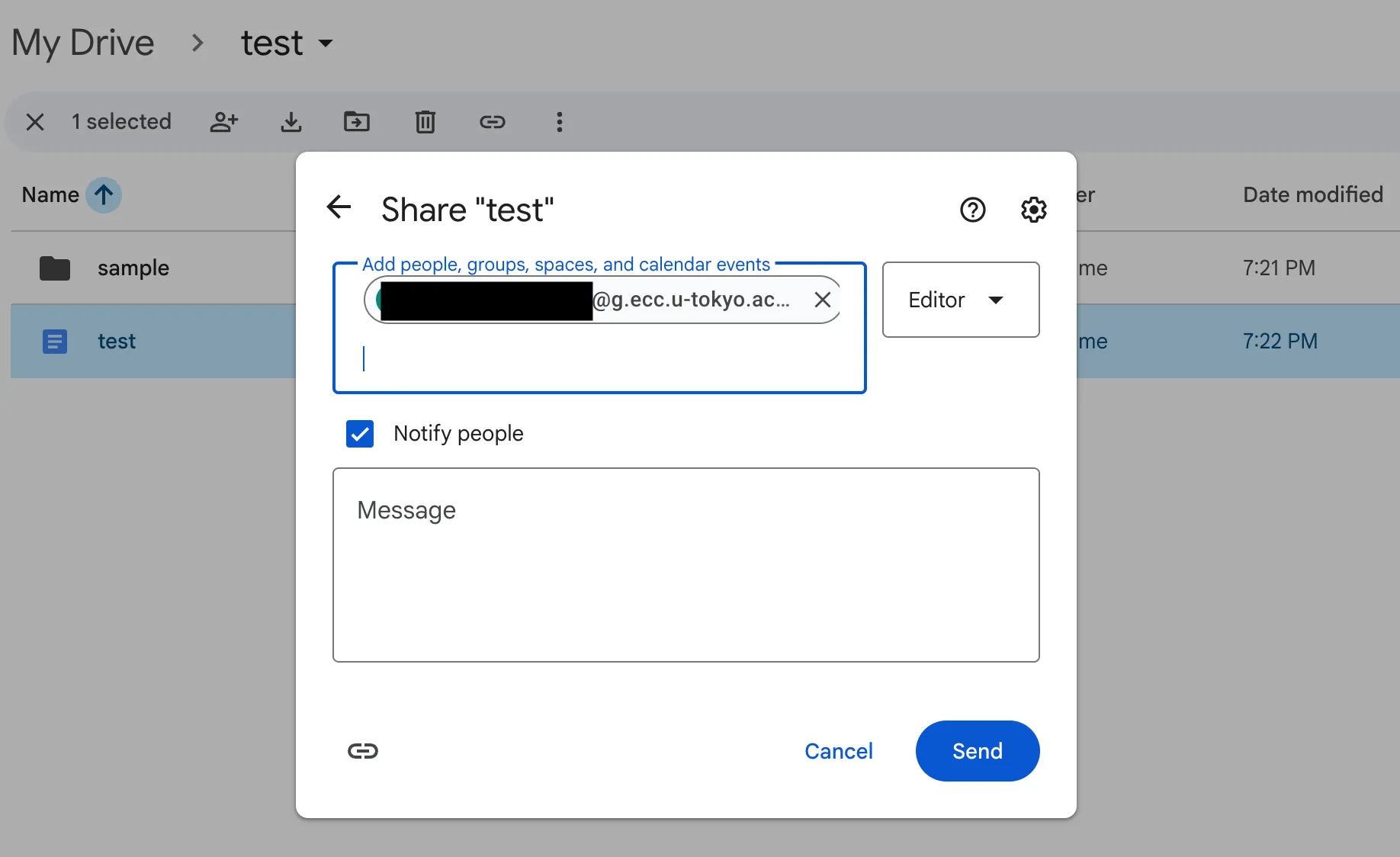
Task: Select the test document row name
Action: (117, 342)
